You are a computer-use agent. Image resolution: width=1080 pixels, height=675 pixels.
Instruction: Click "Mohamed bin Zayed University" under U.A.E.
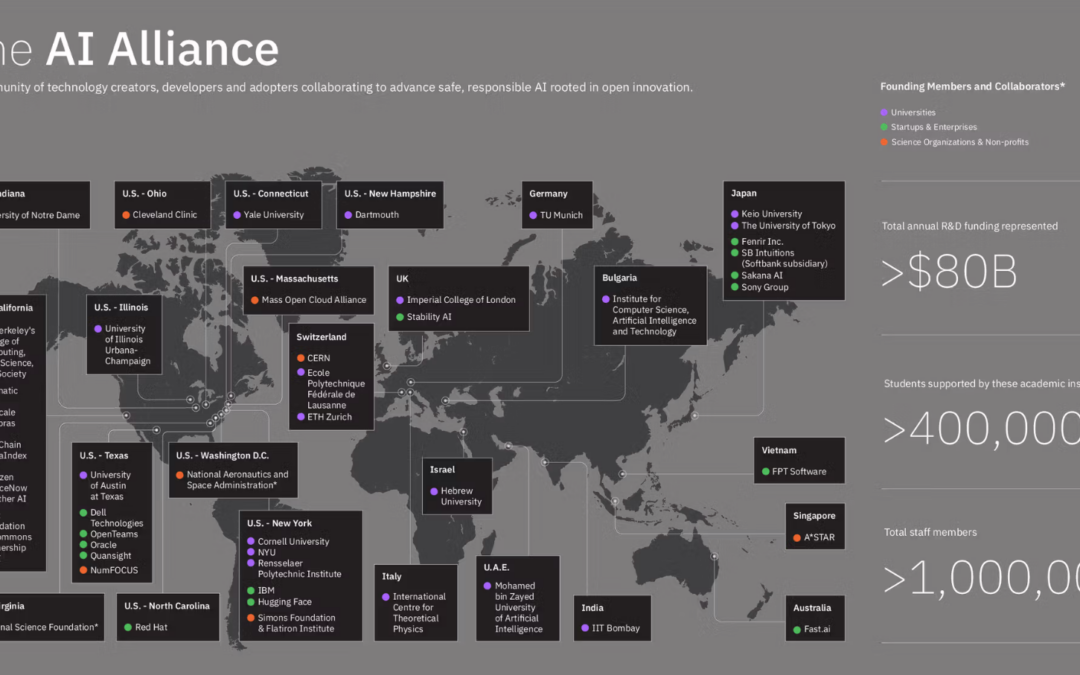point(519,608)
